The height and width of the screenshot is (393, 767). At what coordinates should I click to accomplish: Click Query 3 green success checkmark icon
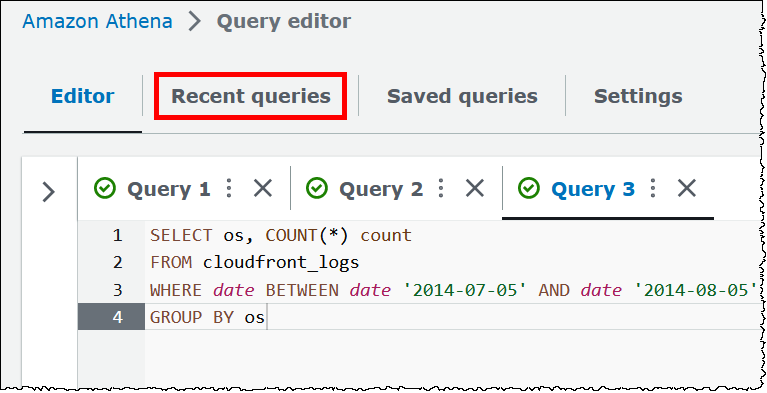[529, 188]
